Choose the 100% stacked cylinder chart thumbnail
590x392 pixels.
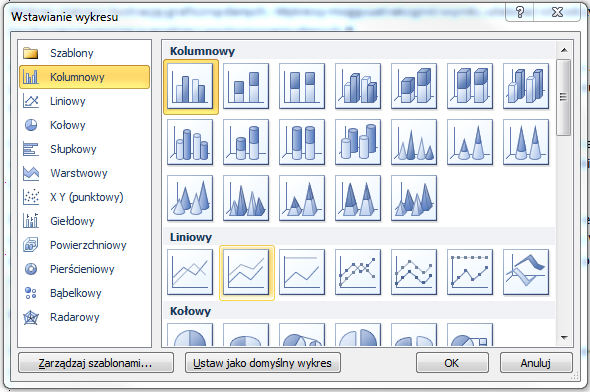click(x=302, y=142)
